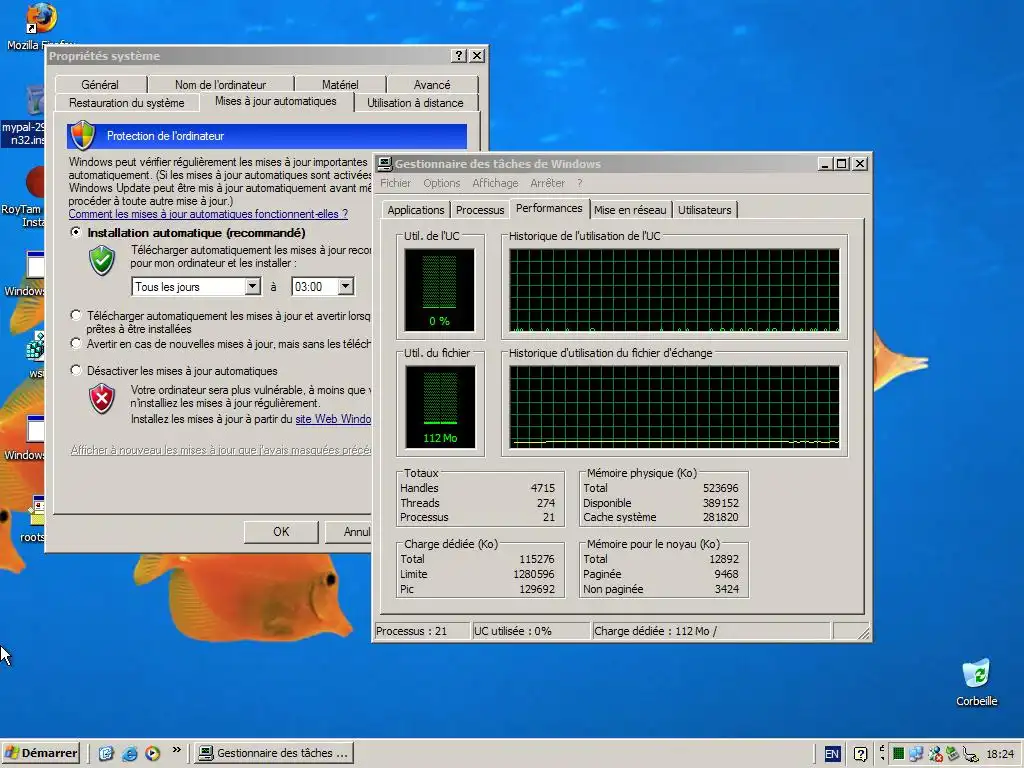
Task: Click the Disponible memory value 389152
Action: tap(721, 503)
